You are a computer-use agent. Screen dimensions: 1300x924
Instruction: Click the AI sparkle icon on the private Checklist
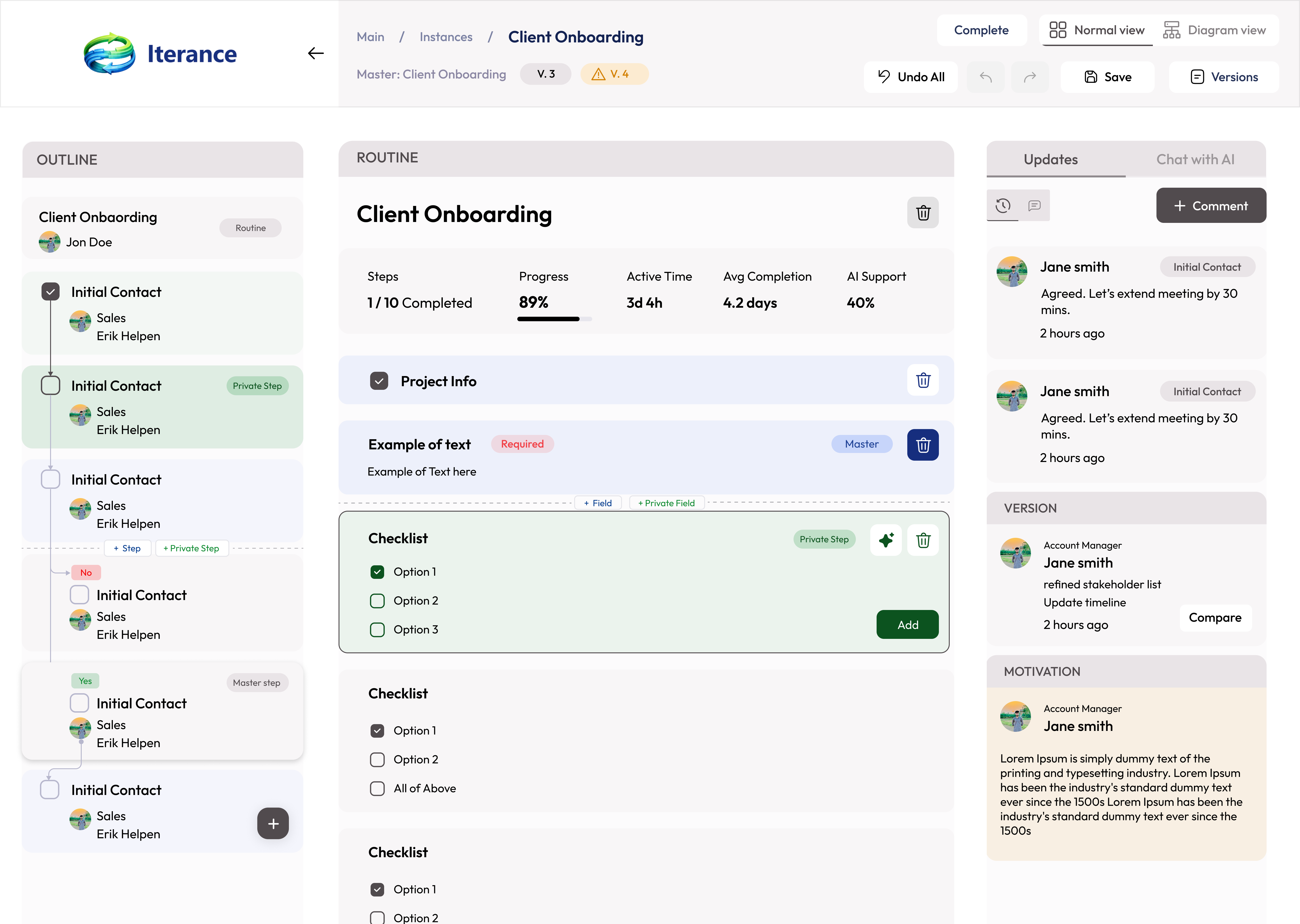[886, 540]
